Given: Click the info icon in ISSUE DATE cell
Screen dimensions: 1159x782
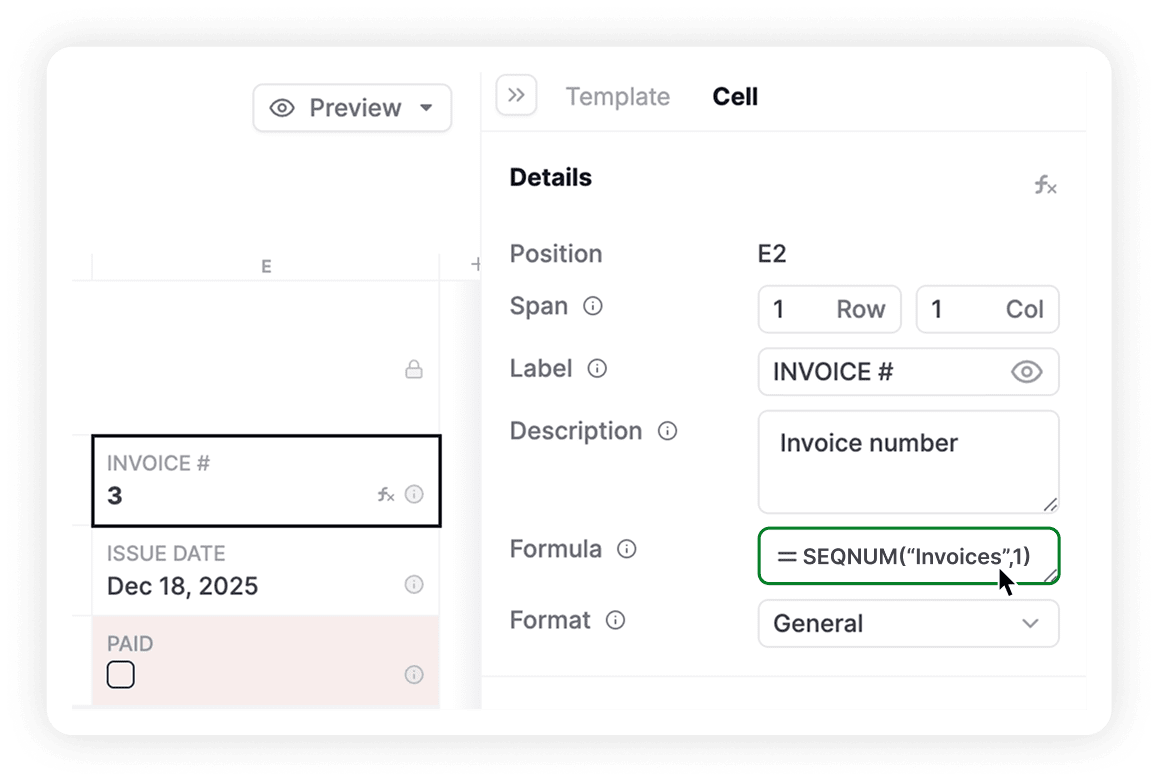Looking at the screenshot, I should click(414, 584).
